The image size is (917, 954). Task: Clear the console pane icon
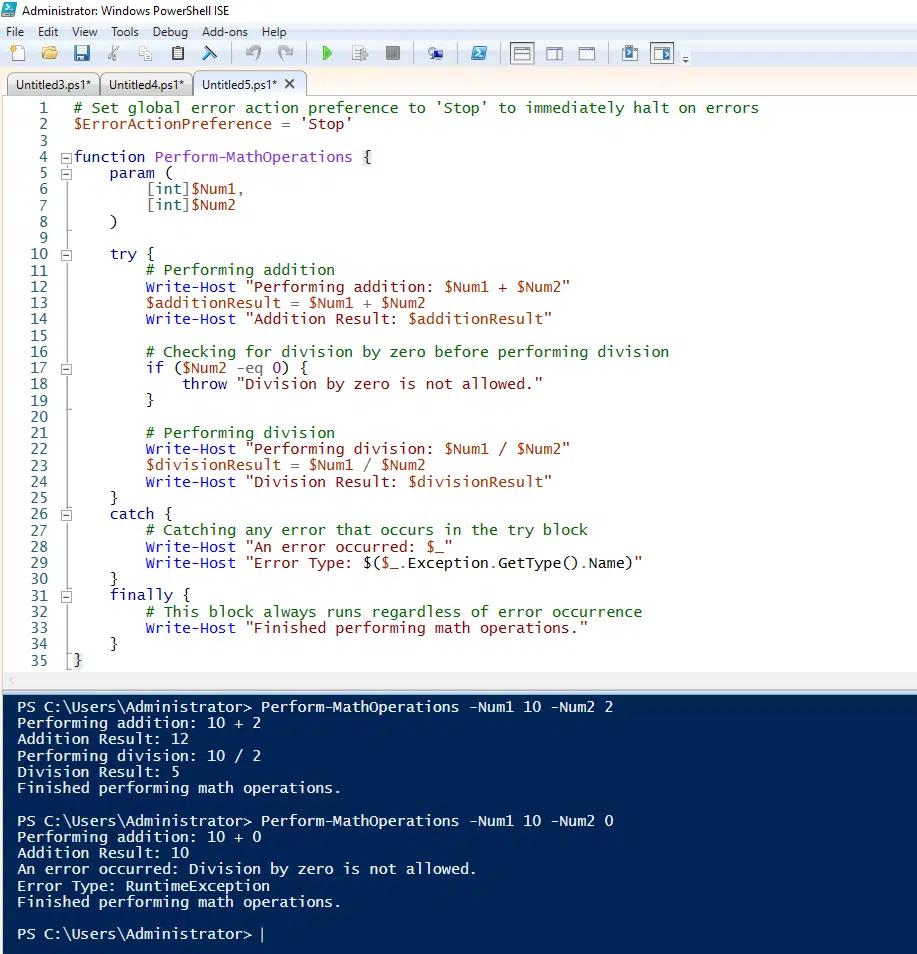(x=209, y=54)
